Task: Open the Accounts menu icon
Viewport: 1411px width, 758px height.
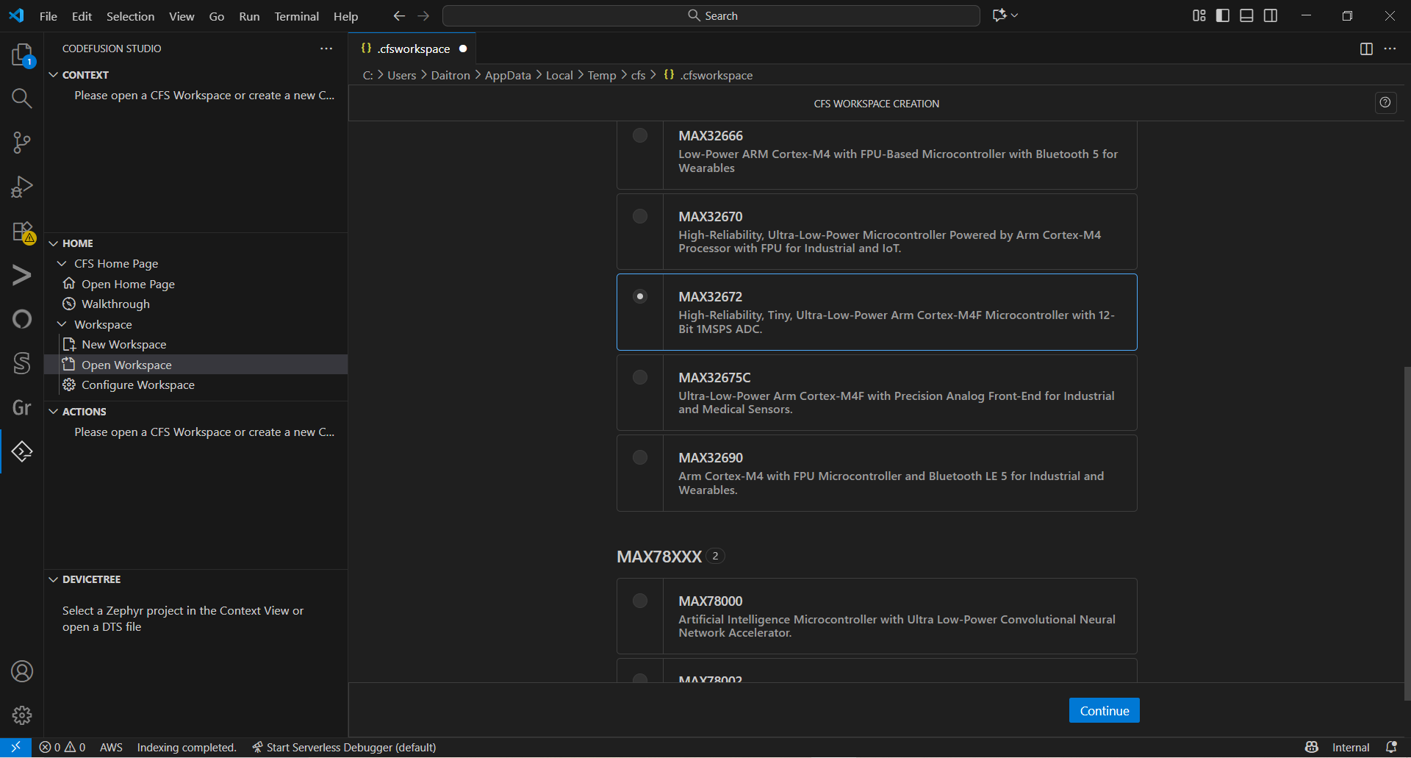Action: 22,671
